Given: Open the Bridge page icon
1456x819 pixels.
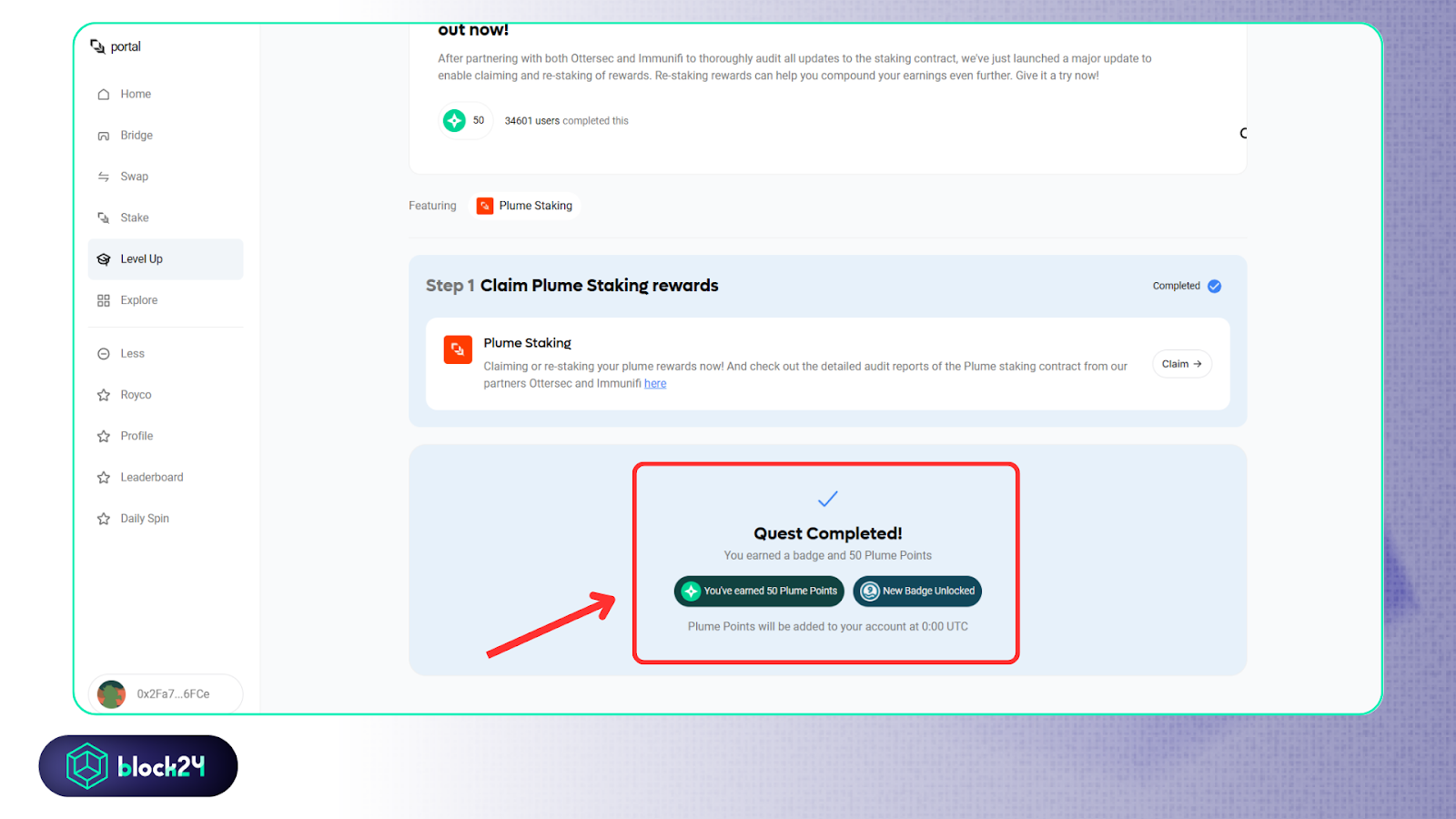Looking at the screenshot, I should [104, 136].
